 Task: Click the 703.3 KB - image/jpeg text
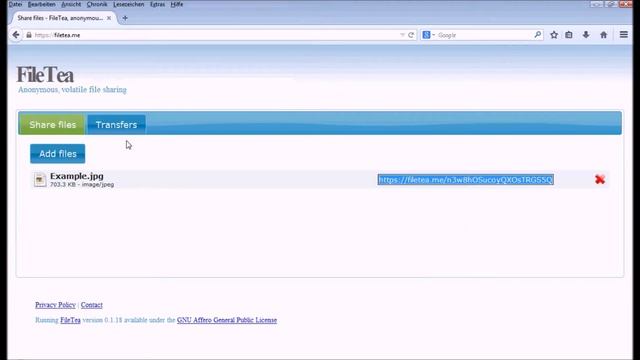pyautogui.click(x=82, y=184)
